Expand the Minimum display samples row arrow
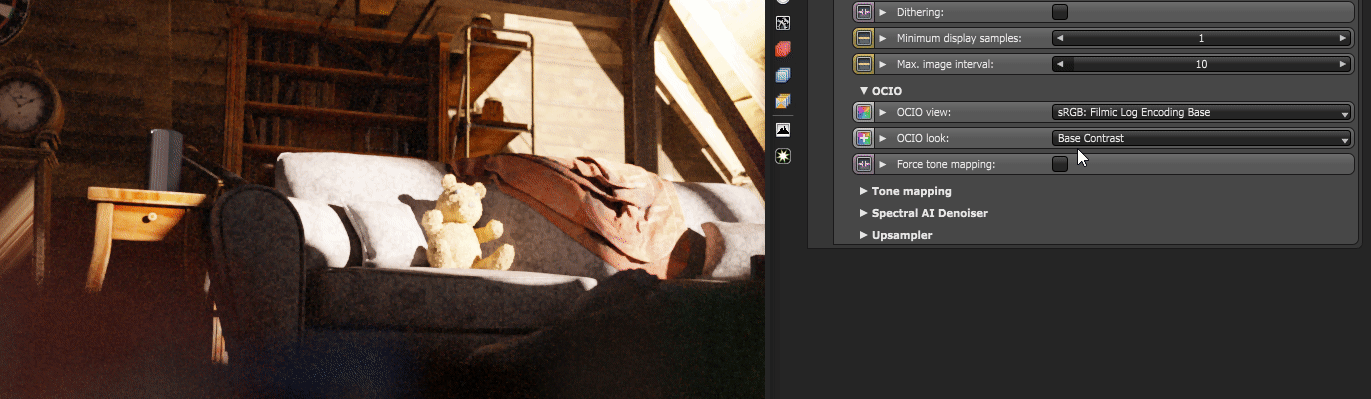Image resolution: width=1371 pixels, height=399 pixels. pos(883,38)
